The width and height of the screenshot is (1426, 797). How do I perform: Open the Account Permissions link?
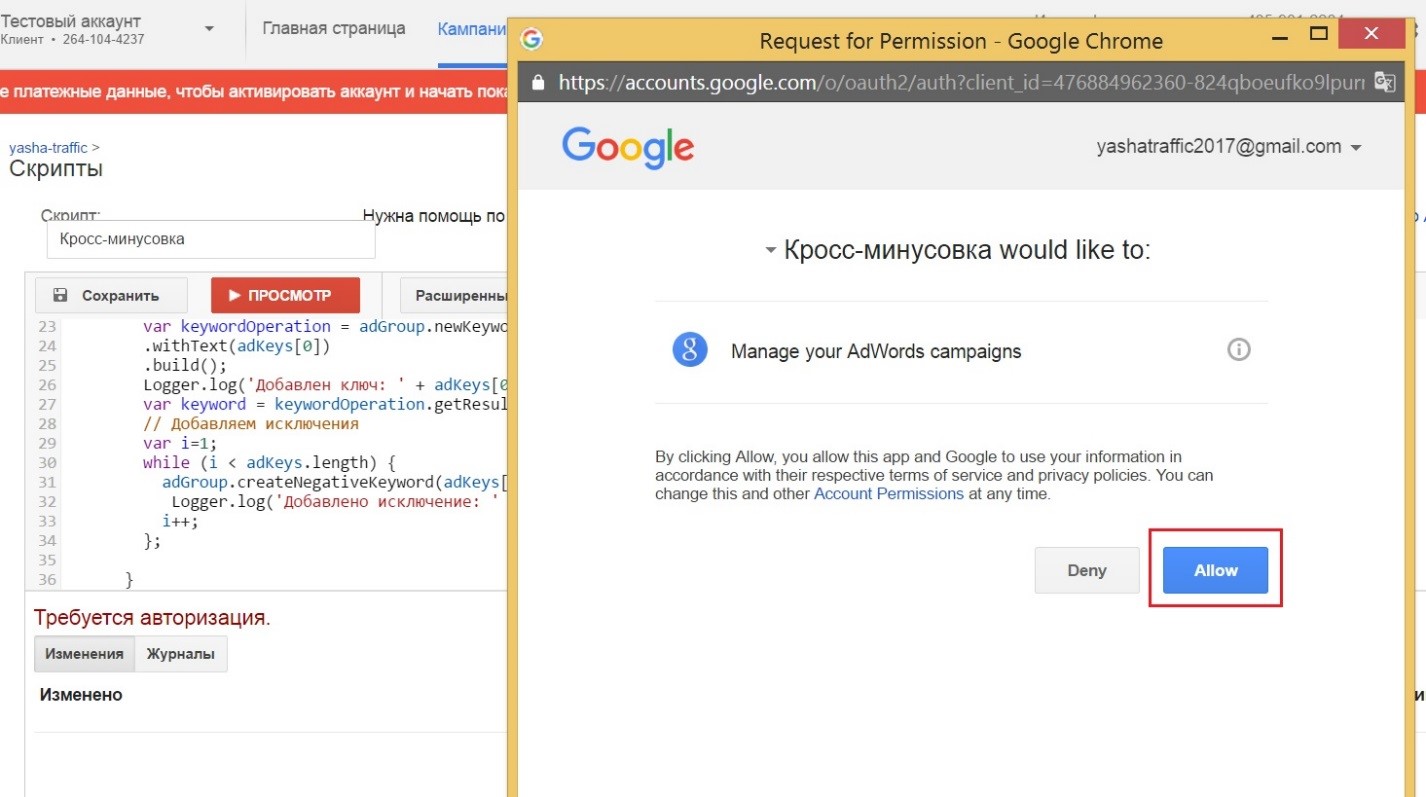(889, 494)
